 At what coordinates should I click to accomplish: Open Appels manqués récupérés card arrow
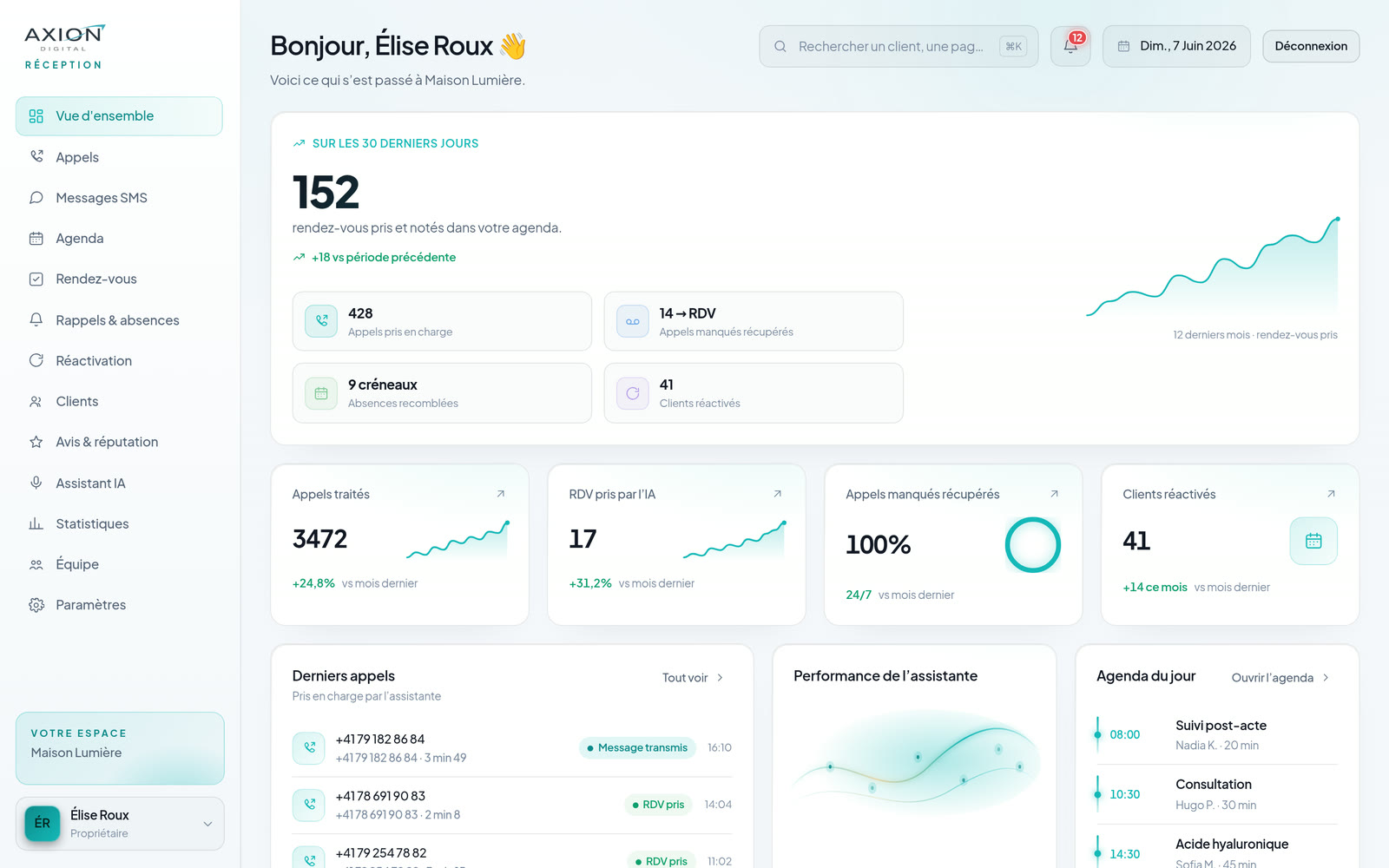click(1055, 494)
